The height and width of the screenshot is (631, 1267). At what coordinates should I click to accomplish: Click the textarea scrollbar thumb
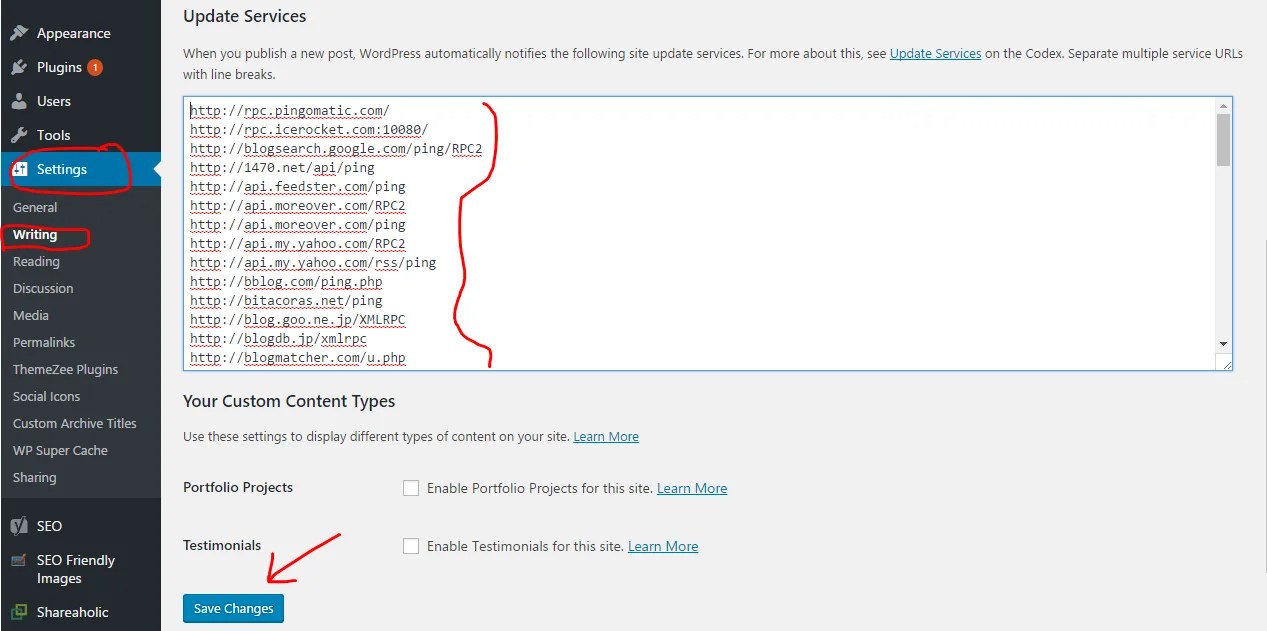[x=1223, y=139]
